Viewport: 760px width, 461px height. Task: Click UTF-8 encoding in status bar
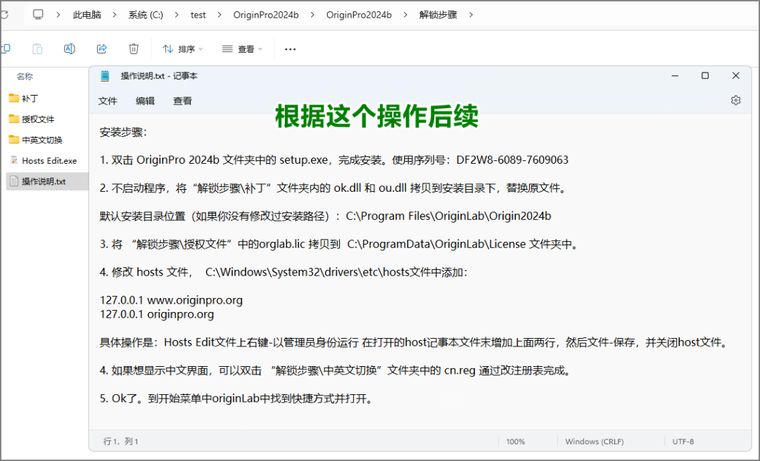pyautogui.click(x=683, y=442)
